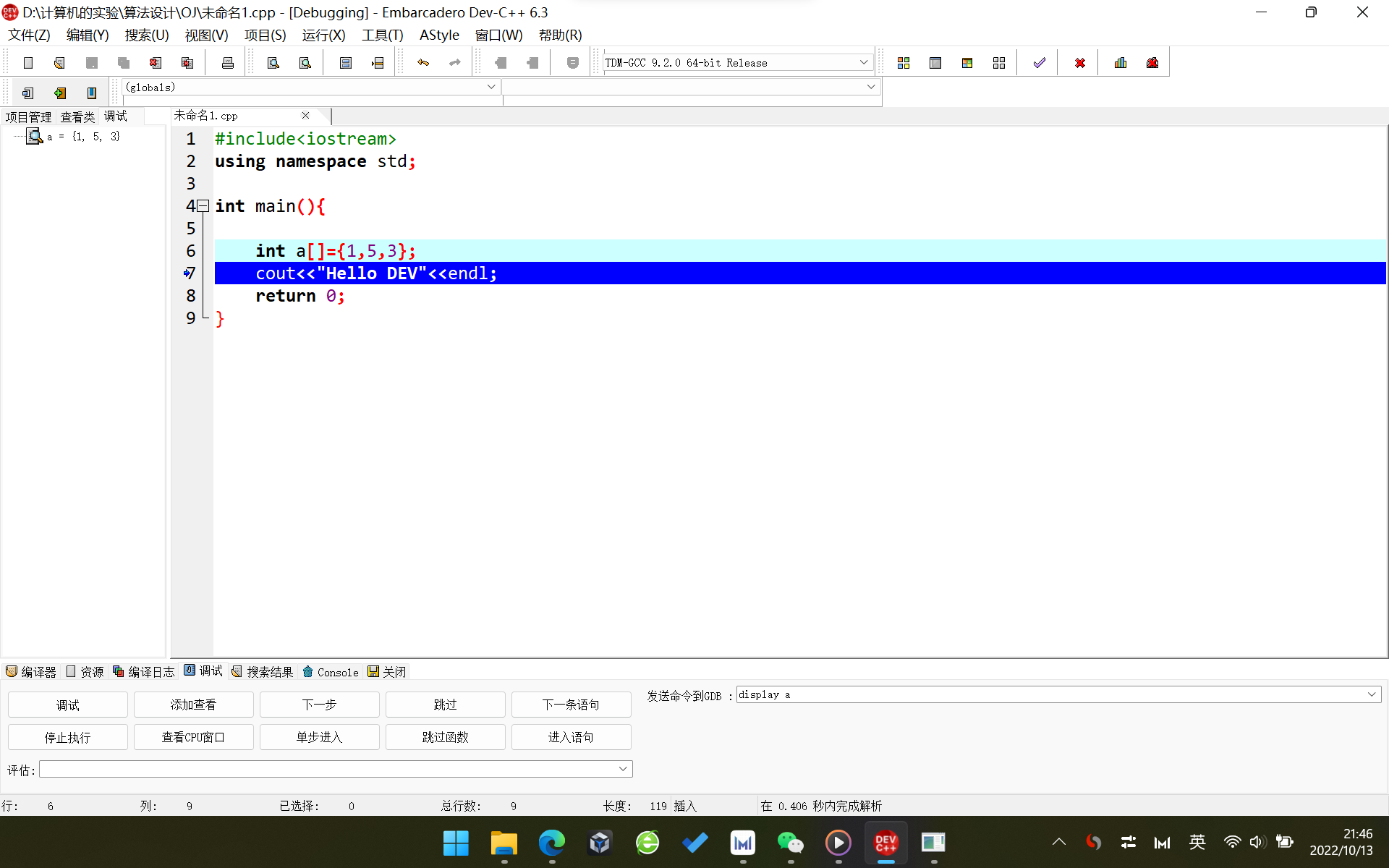Switch to the 项目管理 side tab
The height and width of the screenshot is (868, 1389).
coord(28,116)
